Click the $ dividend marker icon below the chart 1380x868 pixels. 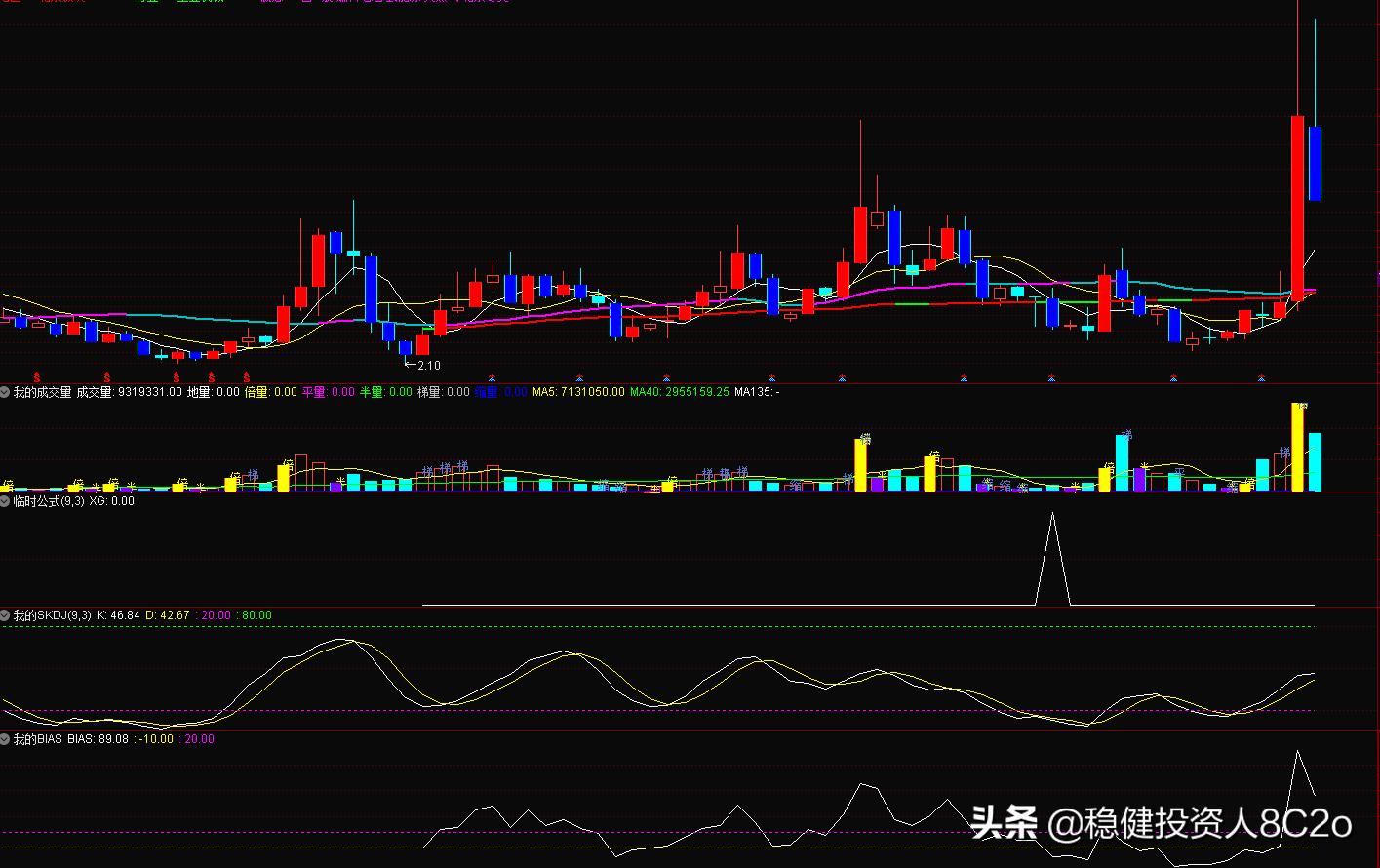pos(37,377)
